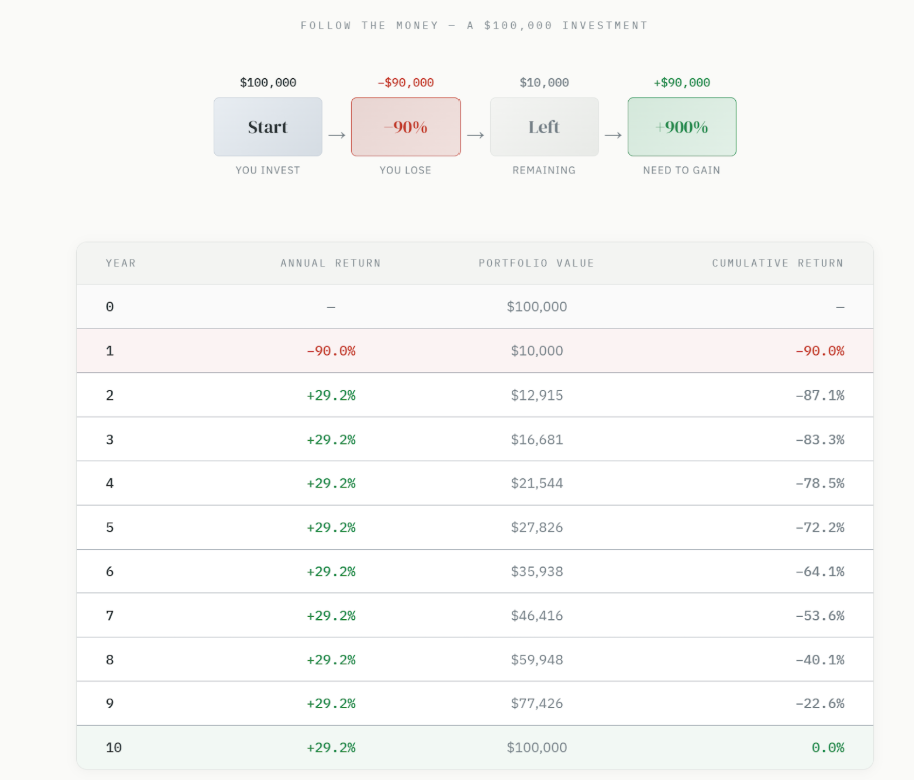Image resolution: width=914 pixels, height=780 pixels.
Task: Click arrow between Start and −90% boxes
Action: [337, 135]
